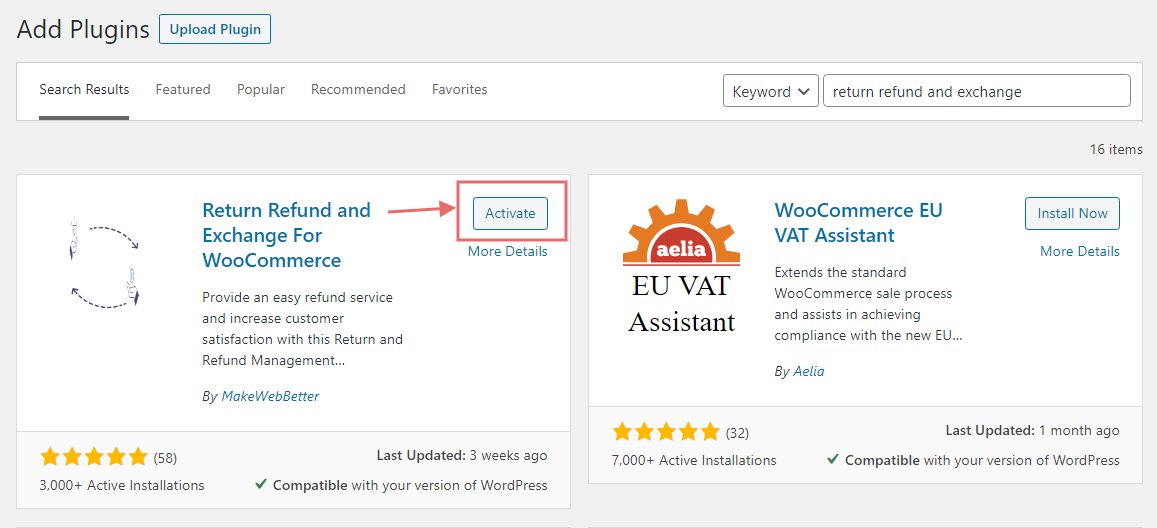
Task: Select the Recommended tab
Action: [x=358, y=89]
